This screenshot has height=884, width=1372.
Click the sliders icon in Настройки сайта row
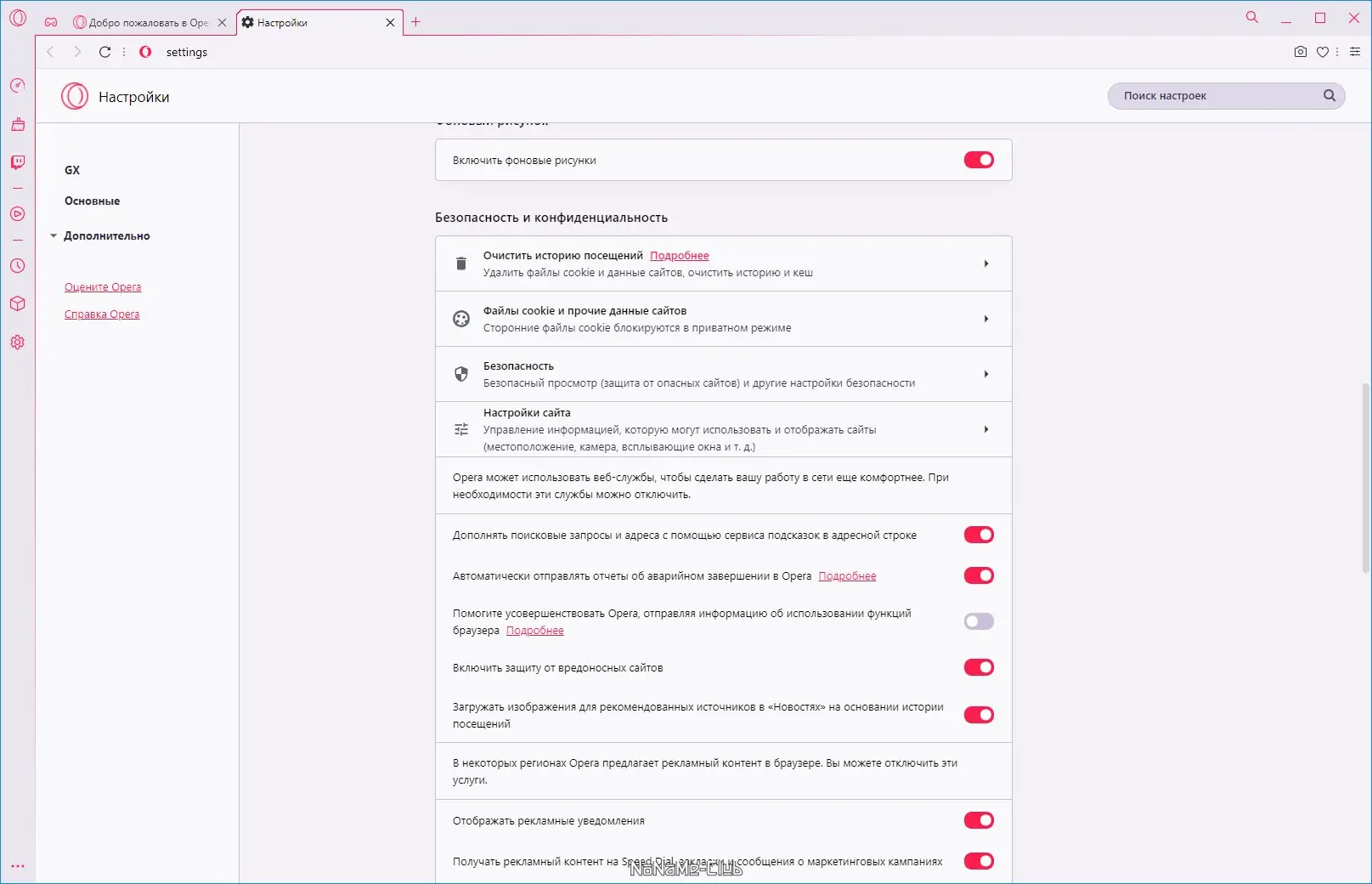pos(461,429)
